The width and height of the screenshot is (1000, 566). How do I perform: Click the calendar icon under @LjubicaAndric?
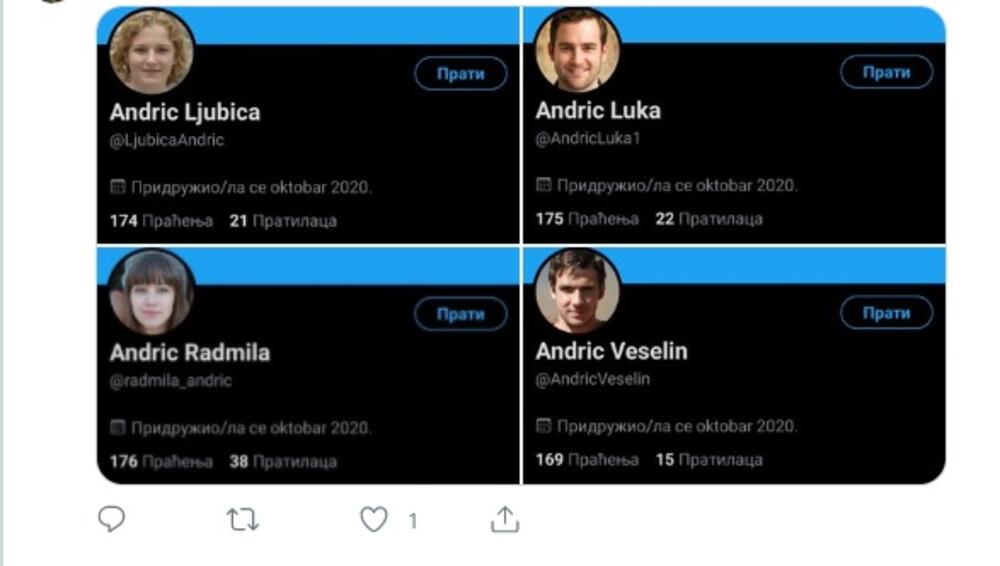[x=117, y=186]
